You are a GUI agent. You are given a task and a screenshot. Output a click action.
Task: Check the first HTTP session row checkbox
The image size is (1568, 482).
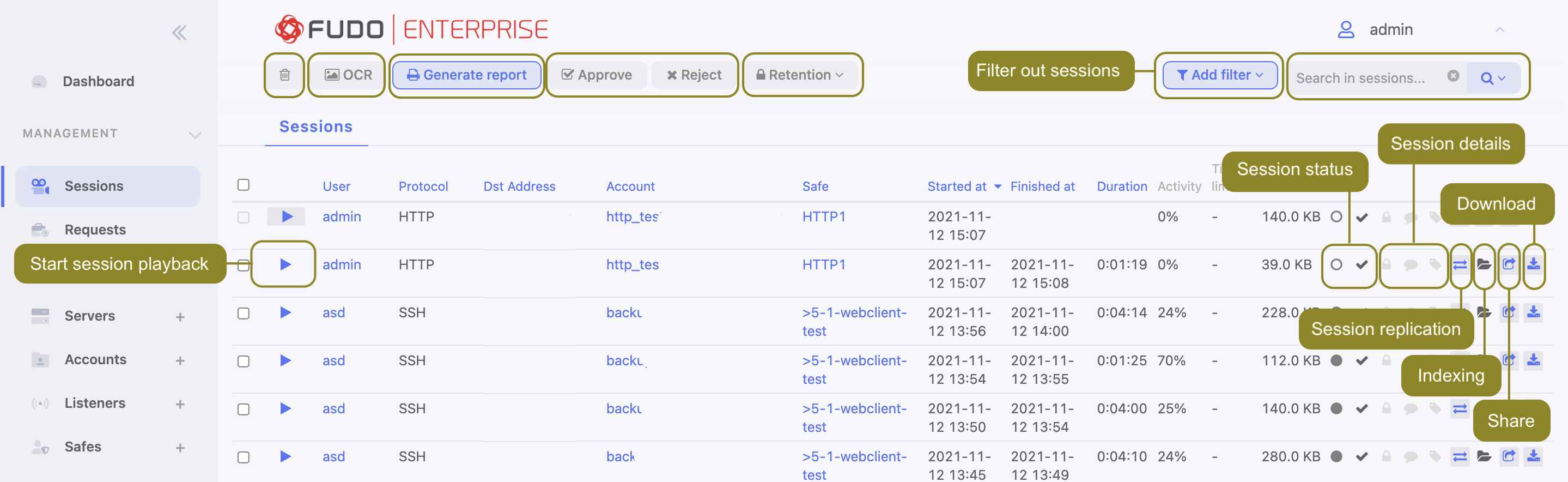point(244,217)
